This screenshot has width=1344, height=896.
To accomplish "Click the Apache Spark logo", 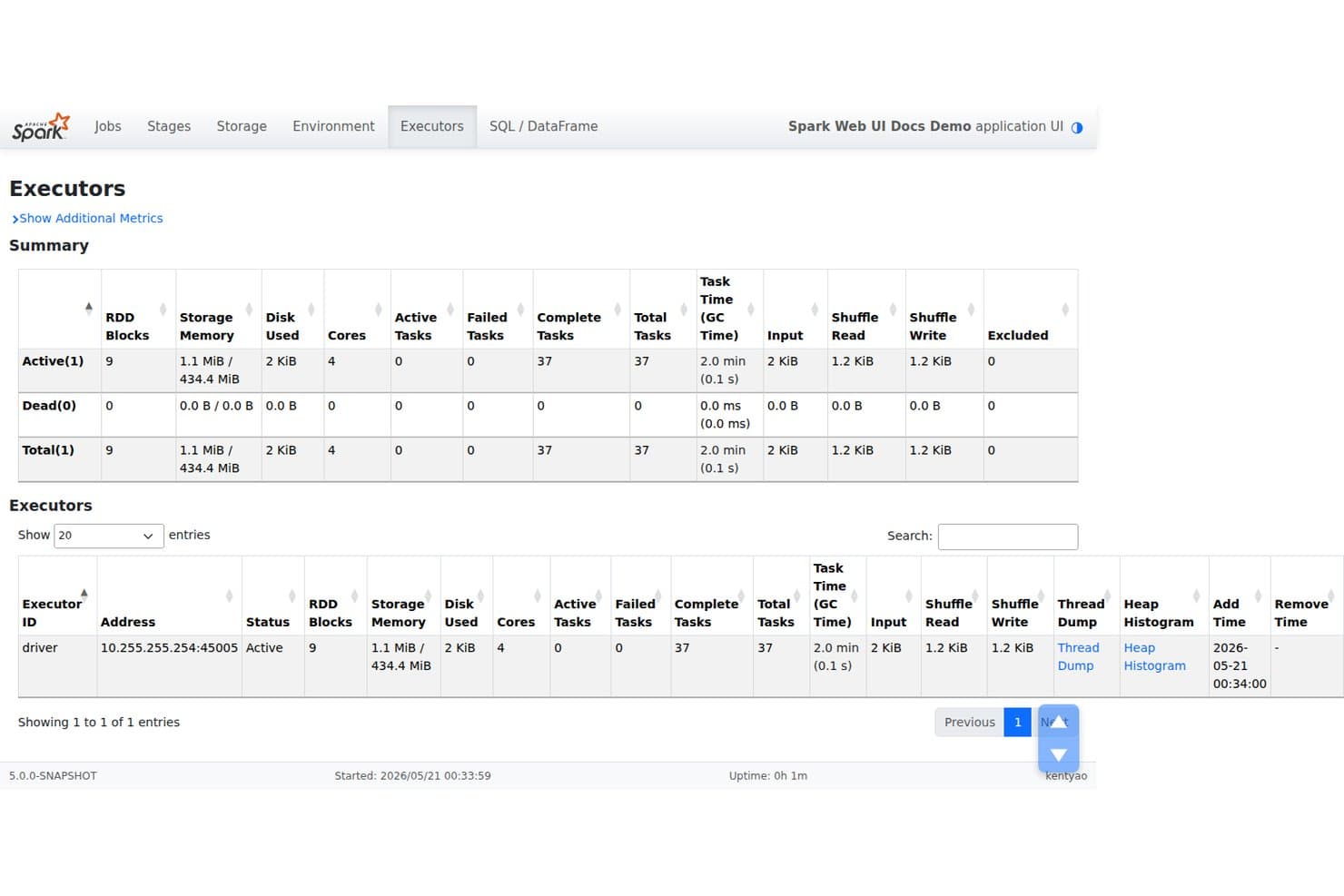I will tap(41, 127).
